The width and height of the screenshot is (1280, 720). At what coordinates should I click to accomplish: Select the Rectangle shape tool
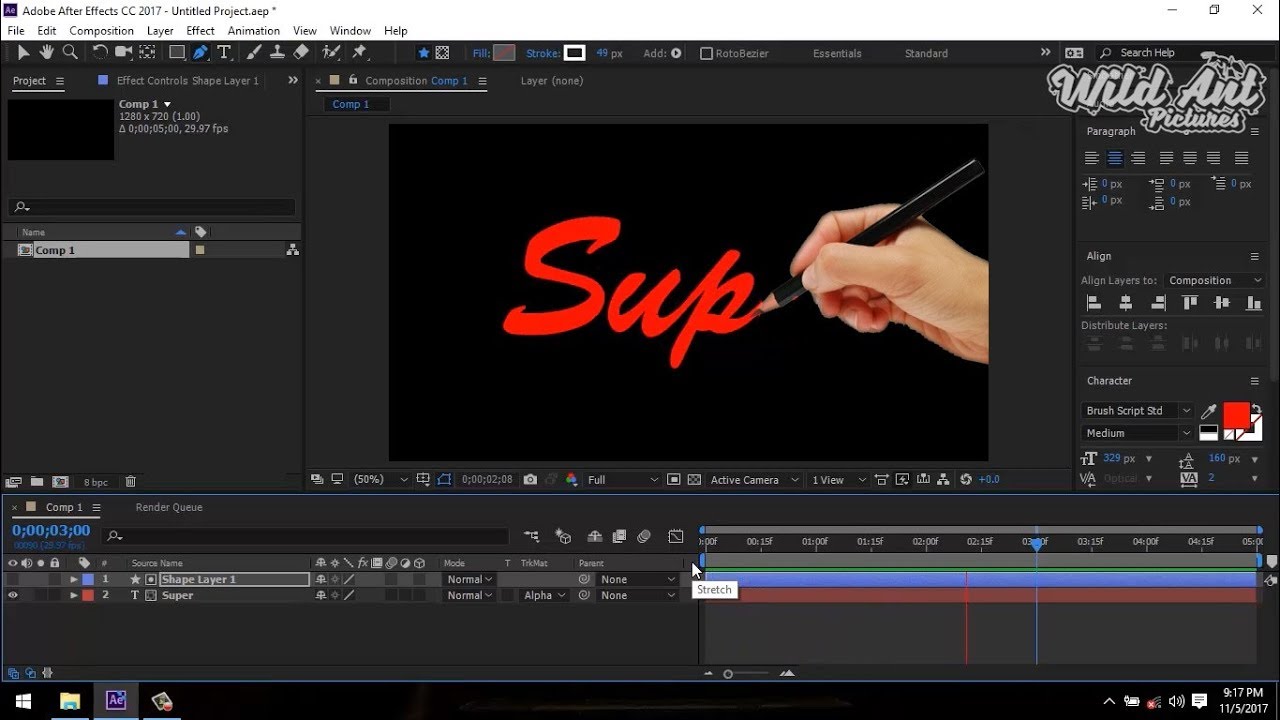pos(177,53)
